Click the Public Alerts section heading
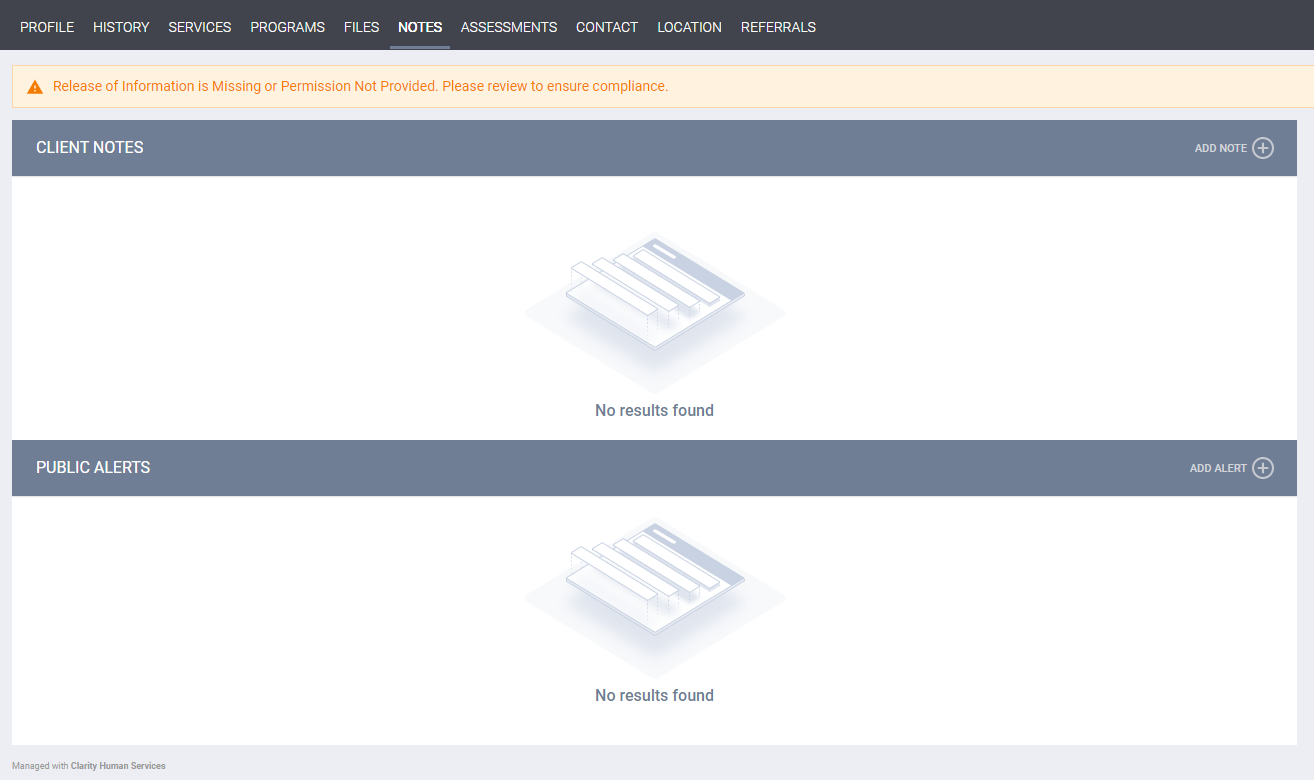The width and height of the screenshot is (1314, 780). click(93, 467)
